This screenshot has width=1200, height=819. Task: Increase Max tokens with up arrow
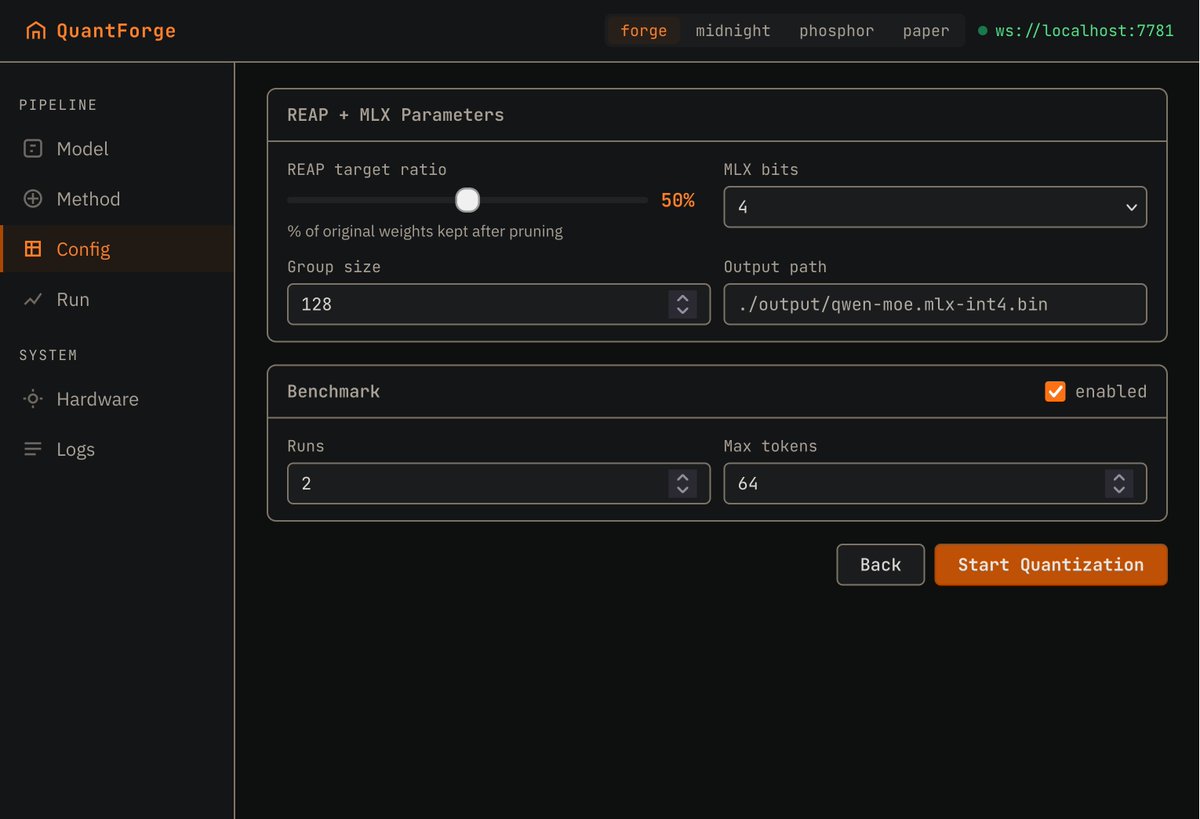[1119, 477]
